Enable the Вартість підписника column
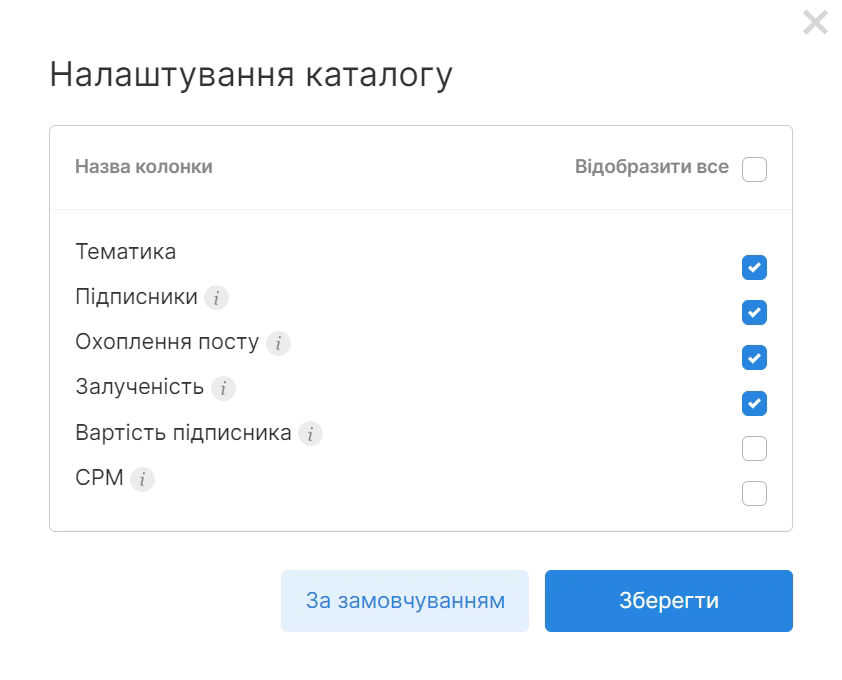The width and height of the screenshot is (842, 680). (755, 448)
